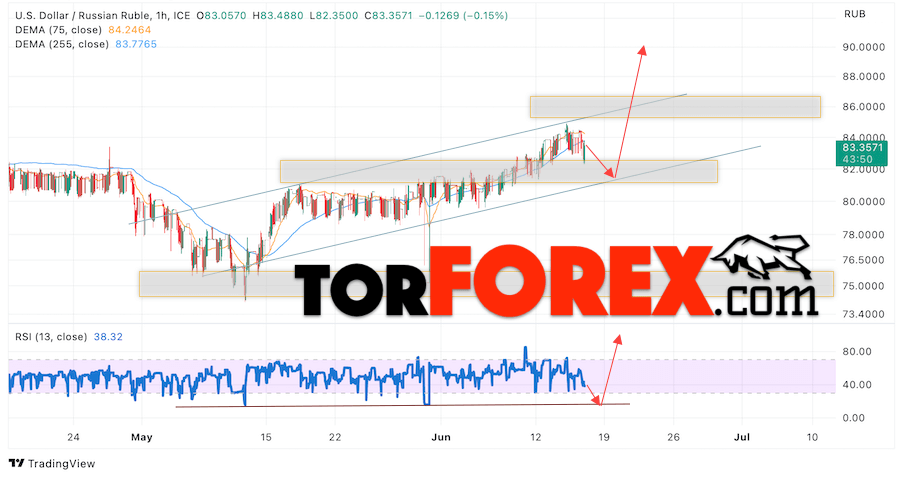Click the TradingView logo icon
903x478 pixels.
(x=16, y=463)
